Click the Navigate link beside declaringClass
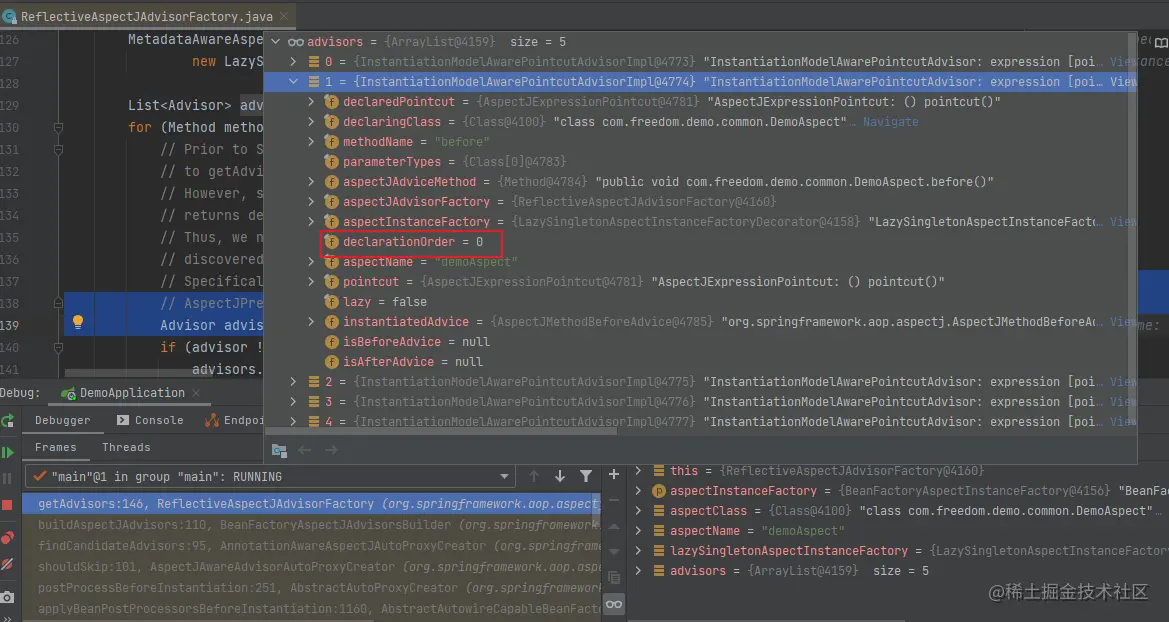 click(x=890, y=122)
